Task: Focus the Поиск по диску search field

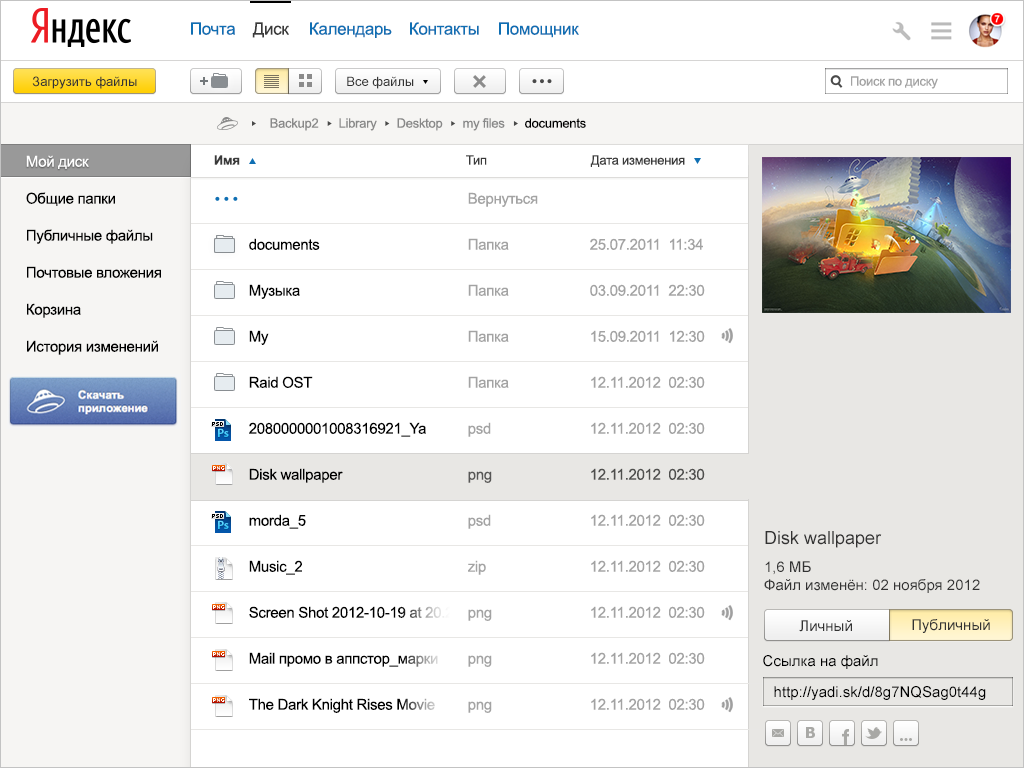Action: [x=916, y=82]
